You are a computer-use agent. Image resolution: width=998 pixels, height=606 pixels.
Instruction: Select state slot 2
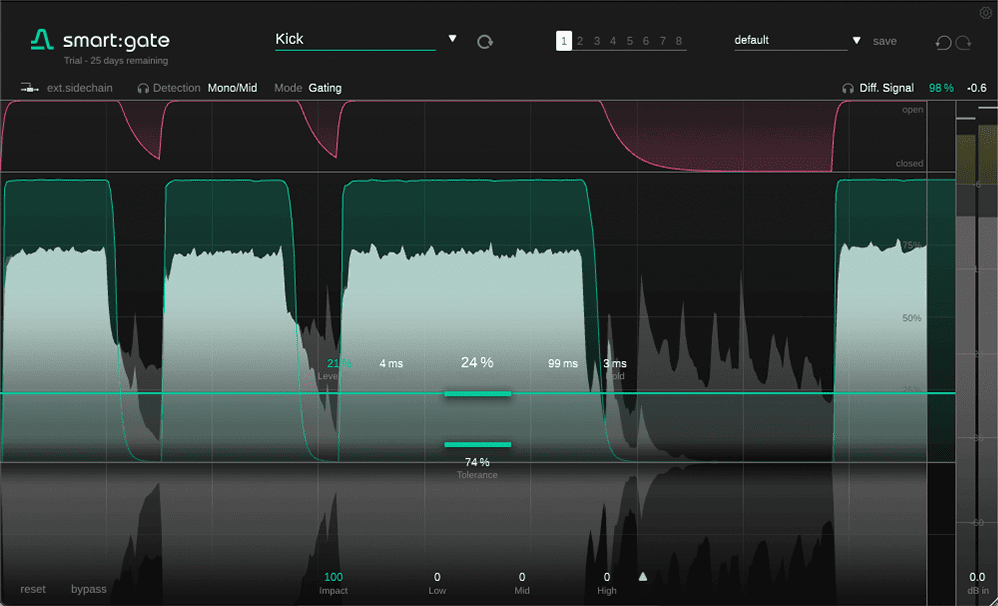point(580,41)
